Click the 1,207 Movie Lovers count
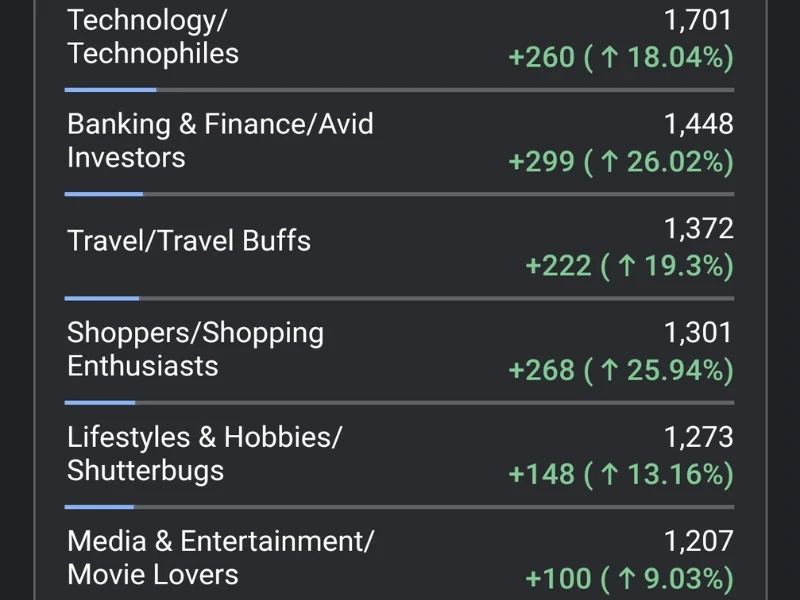The height and width of the screenshot is (600, 800). point(698,541)
